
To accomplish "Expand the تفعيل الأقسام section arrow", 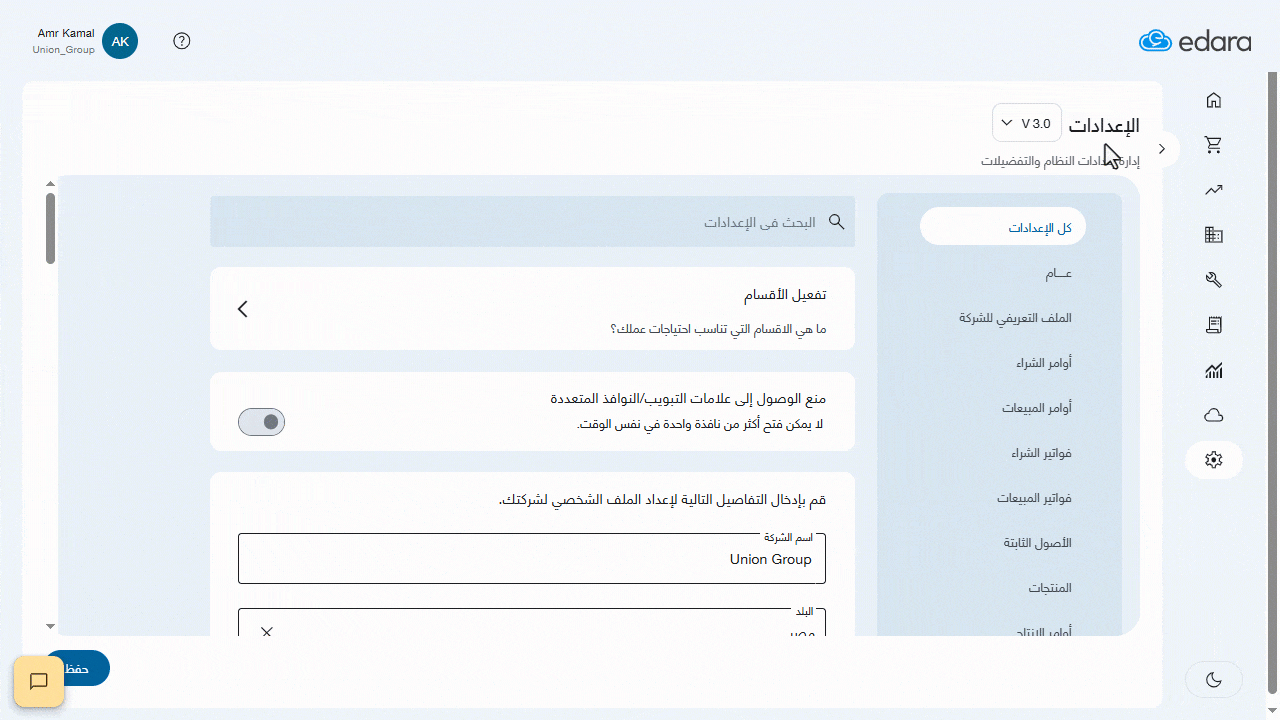I will click(243, 309).
